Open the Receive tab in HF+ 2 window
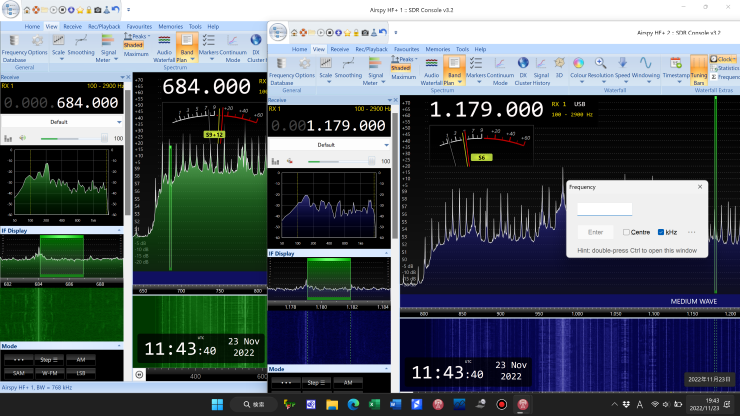 tap(339, 49)
